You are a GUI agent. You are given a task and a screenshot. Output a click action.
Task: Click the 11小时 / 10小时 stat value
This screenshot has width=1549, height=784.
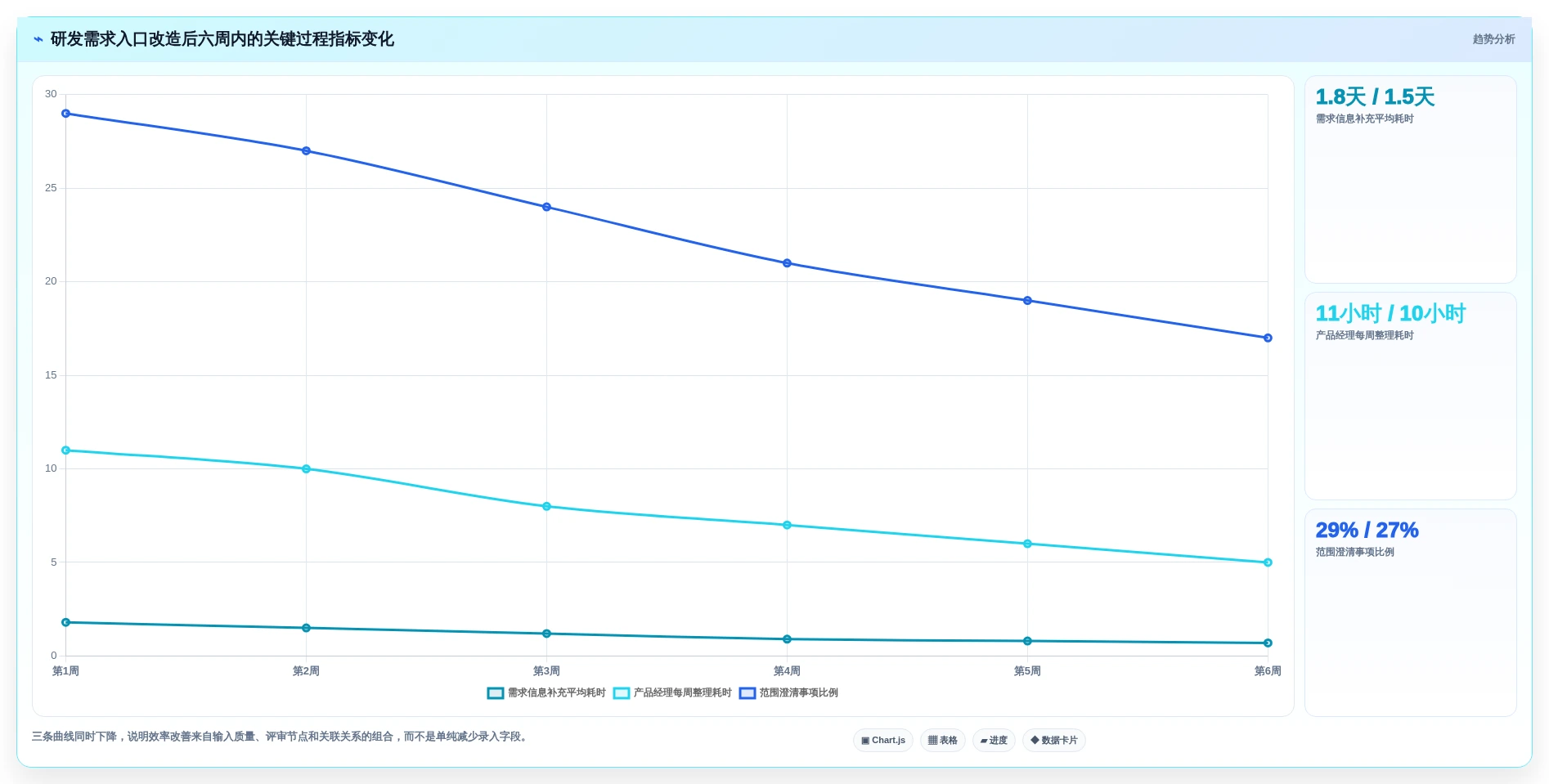click(1390, 314)
